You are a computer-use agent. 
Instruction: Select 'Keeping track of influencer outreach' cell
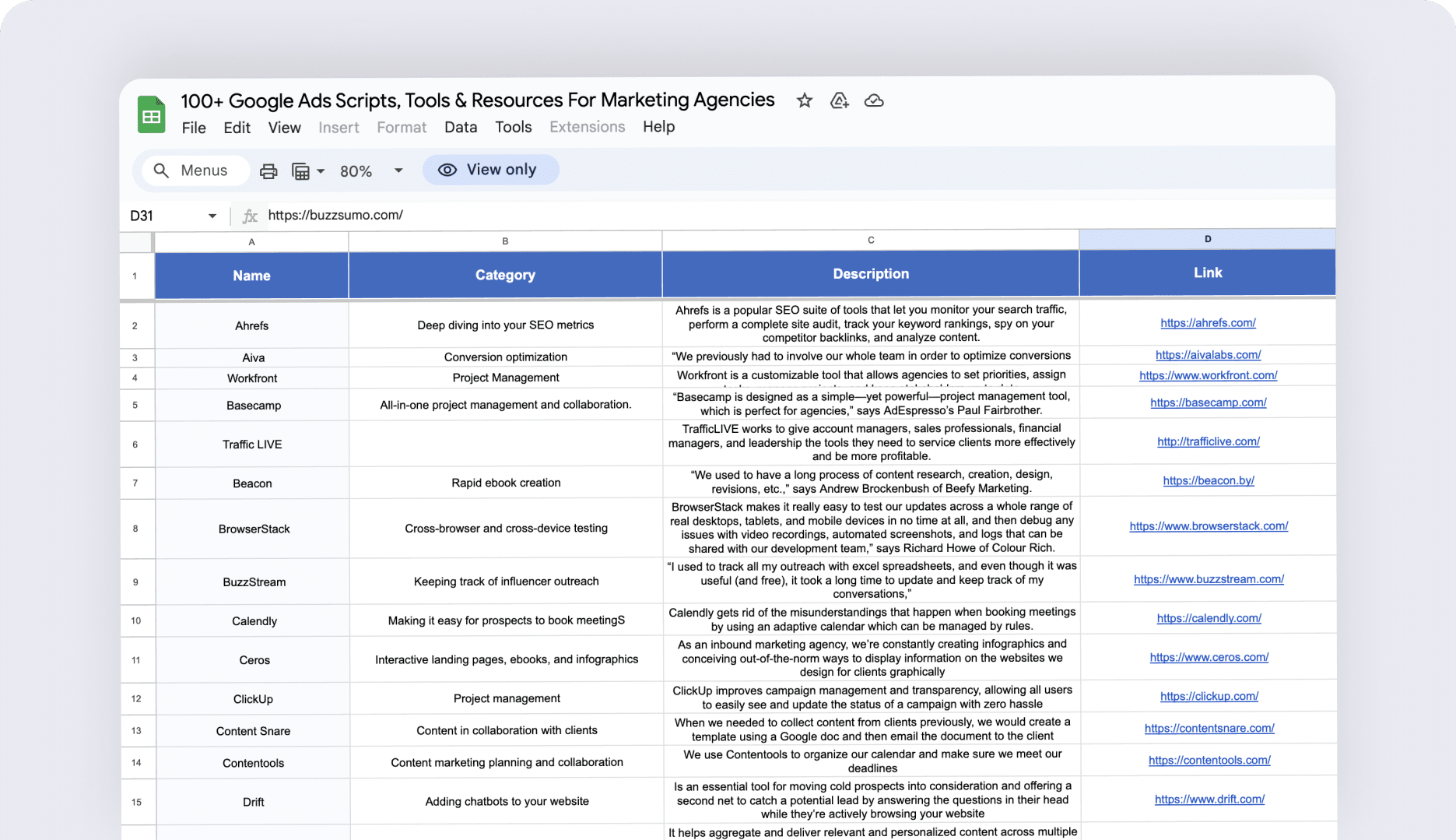pos(506,582)
